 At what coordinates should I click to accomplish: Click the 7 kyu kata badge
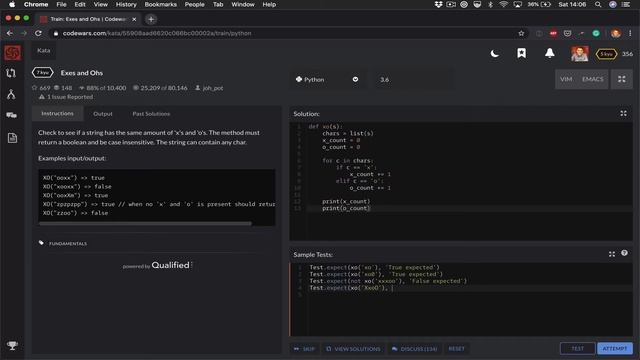click(42, 73)
